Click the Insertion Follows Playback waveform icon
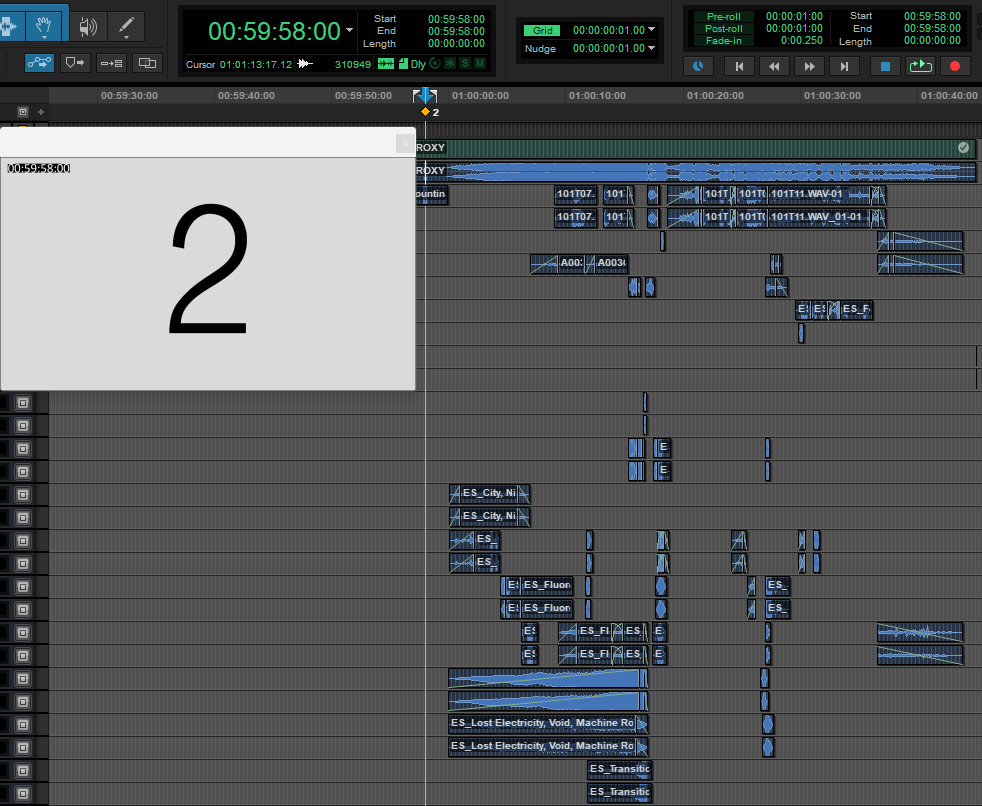This screenshot has width=982, height=806. click(387, 63)
